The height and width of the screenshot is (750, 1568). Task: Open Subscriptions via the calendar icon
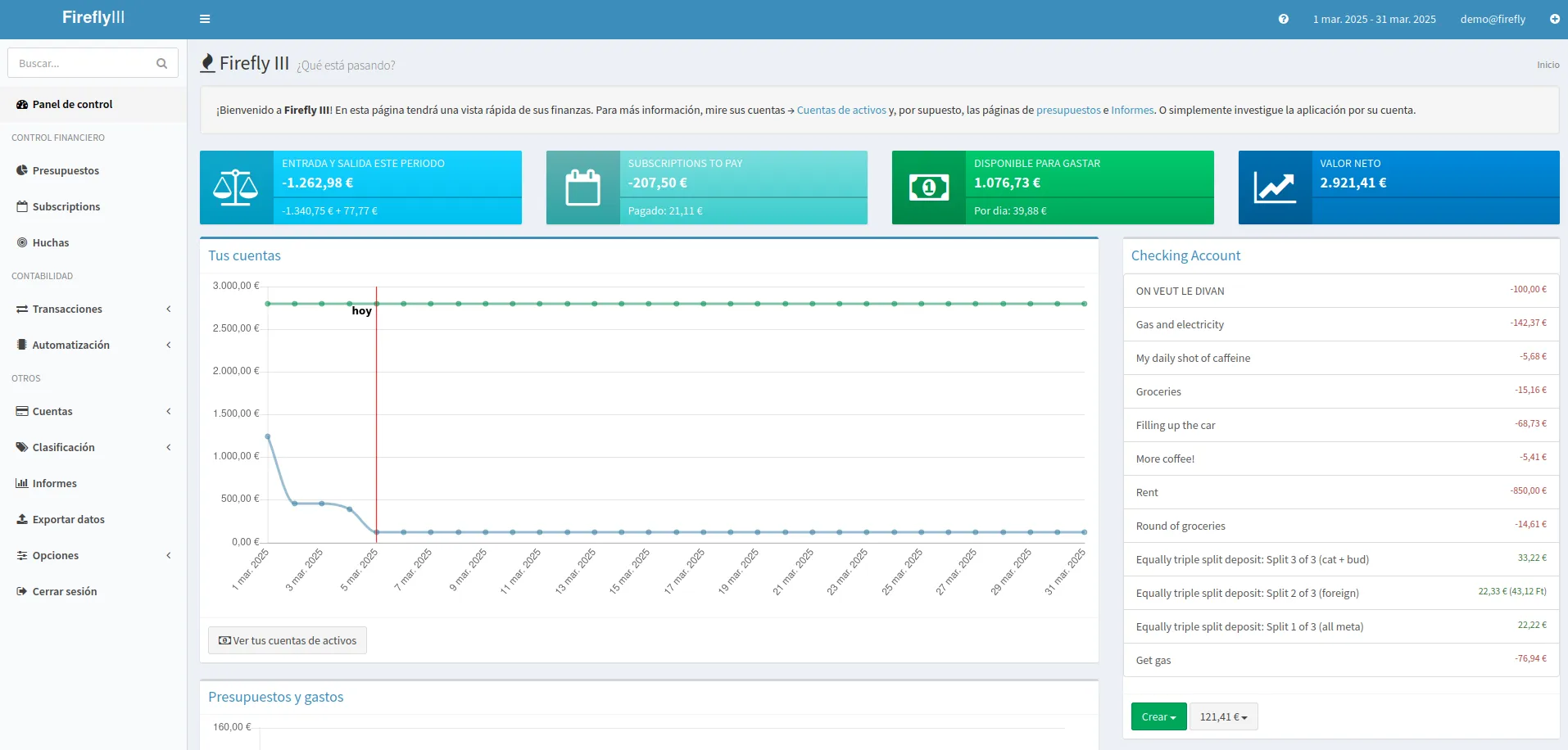point(20,206)
